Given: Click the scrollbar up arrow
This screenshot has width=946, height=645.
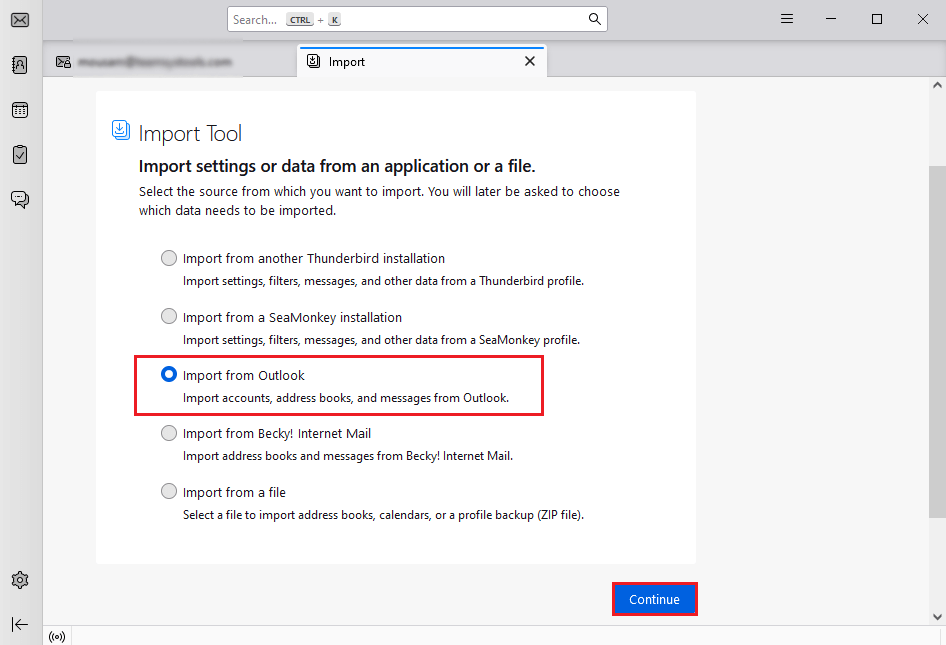Looking at the screenshot, I should pyautogui.click(x=937, y=85).
